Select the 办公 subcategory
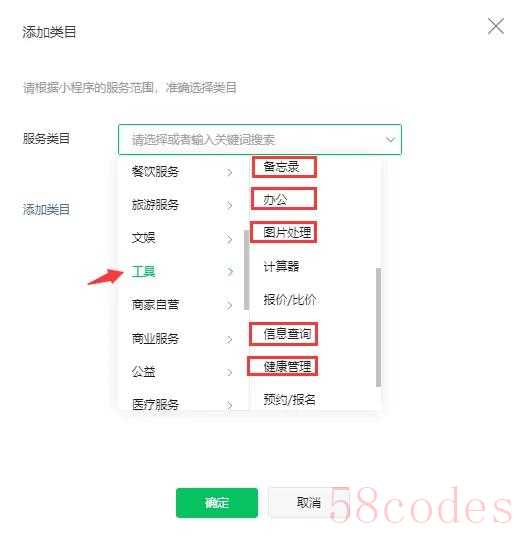 275,199
